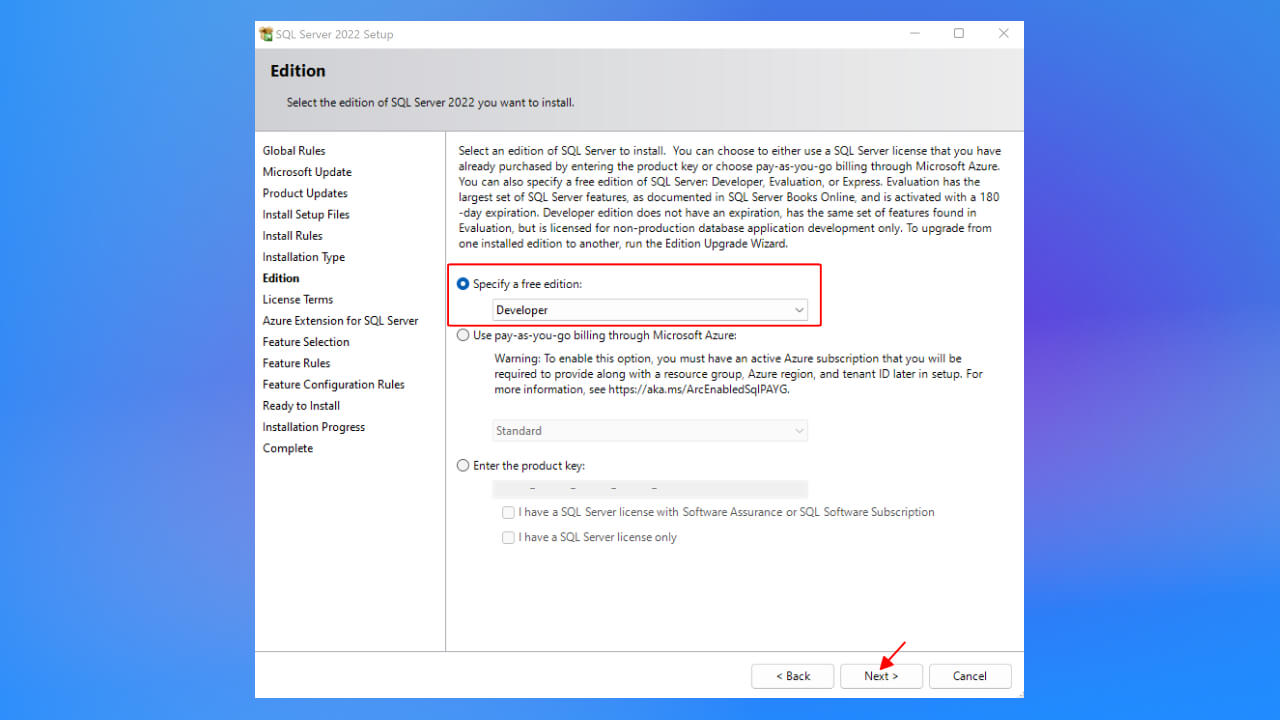Viewport: 1280px width, 720px height.
Task: Minimize the SQL Server 2022 Setup window
Action: point(914,34)
